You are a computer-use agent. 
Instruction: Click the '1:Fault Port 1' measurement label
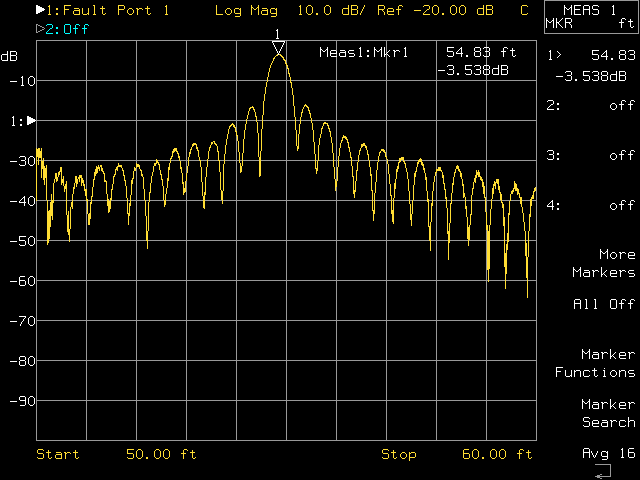(108, 10)
